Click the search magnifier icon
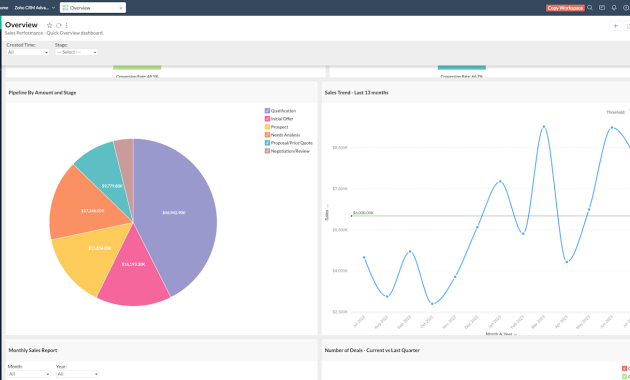 click(590, 8)
